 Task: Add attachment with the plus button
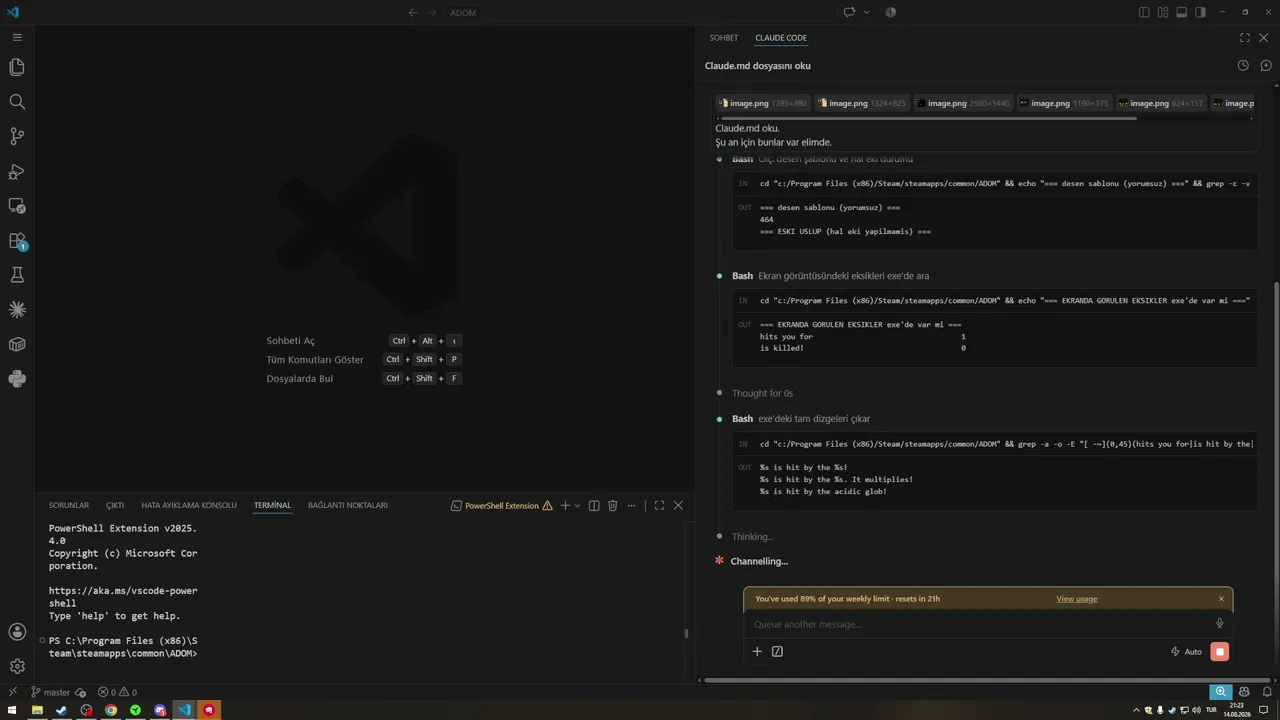pos(757,651)
